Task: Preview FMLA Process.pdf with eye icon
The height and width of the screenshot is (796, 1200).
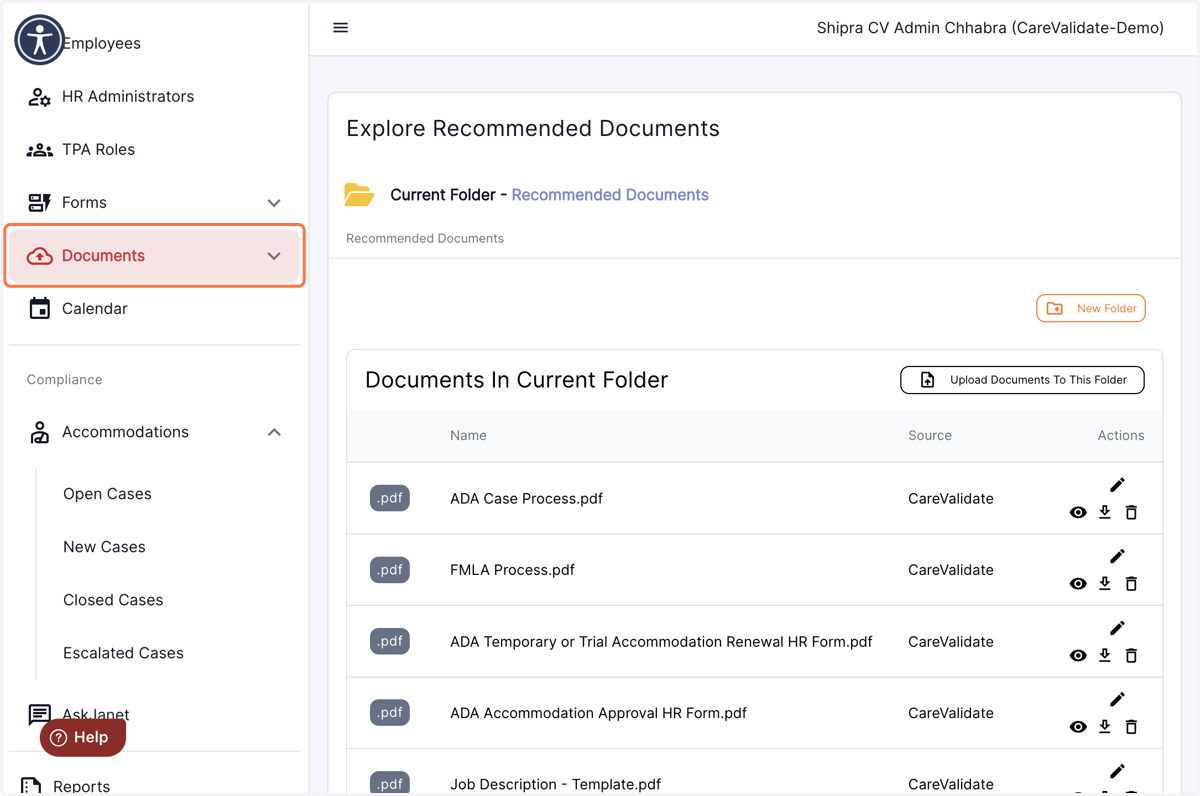Action: [x=1078, y=584]
